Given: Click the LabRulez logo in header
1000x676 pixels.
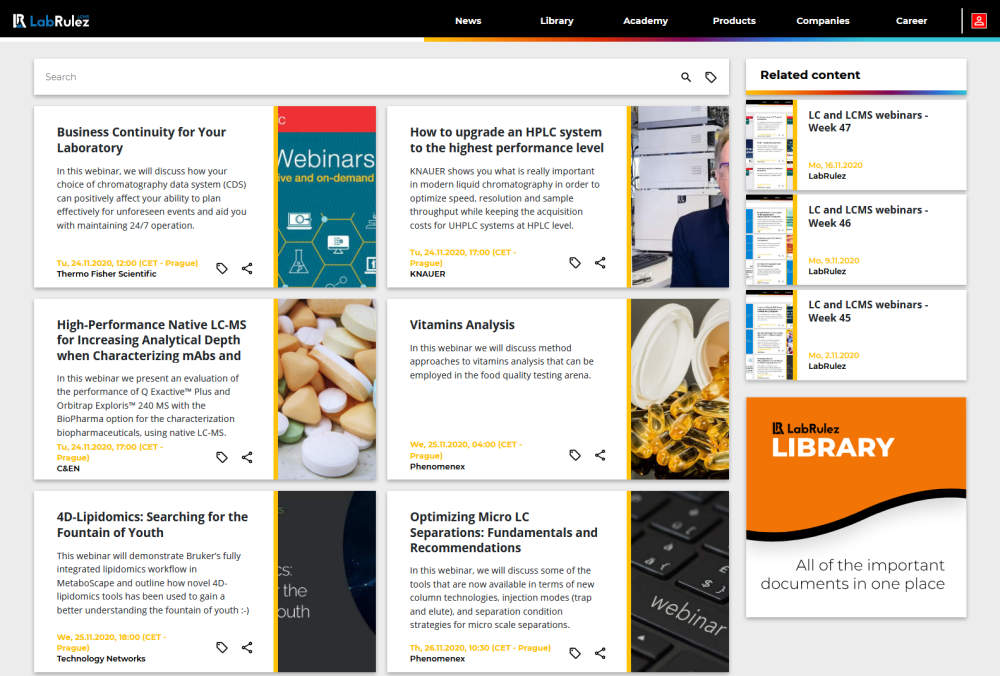Looking at the screenshot, I should pos(51,21).
